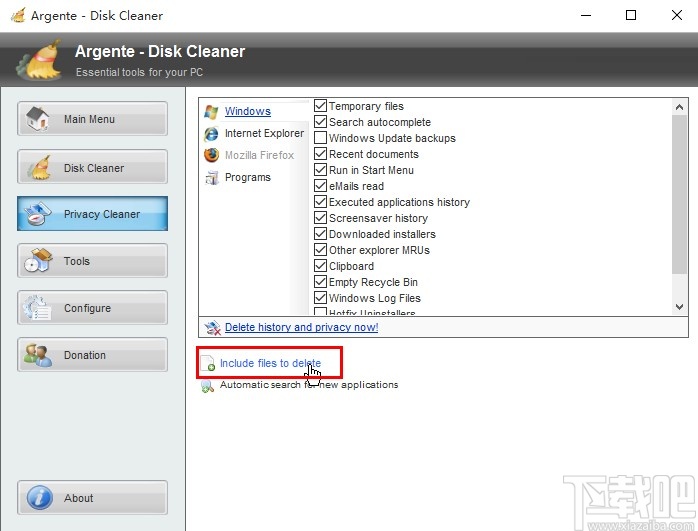Open the Configure section

pyautogui.click(x=93, y=308)
